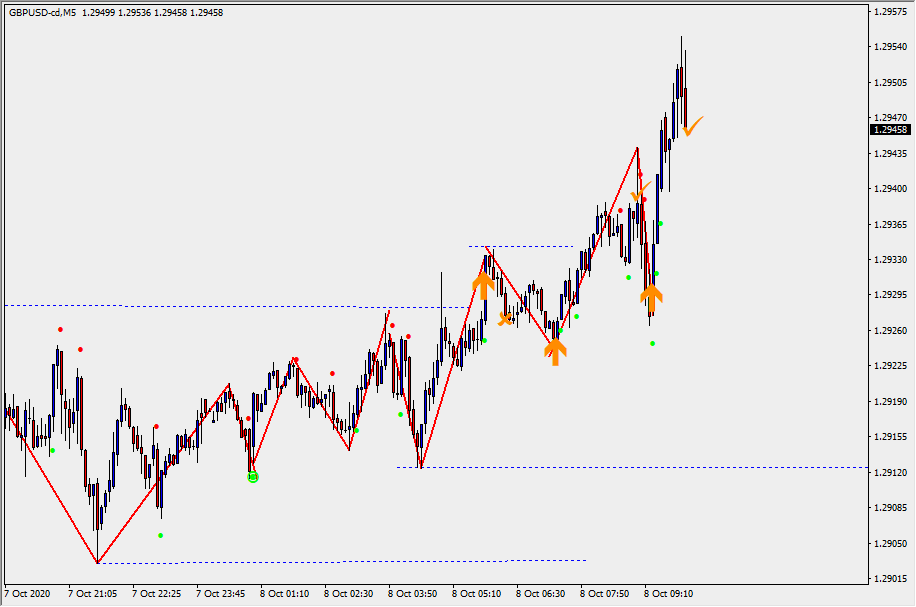The height and width of the screenshot is (607, 916).
Task: Click the 7 Oct 21:05 time label
Action: pos(92,593)
